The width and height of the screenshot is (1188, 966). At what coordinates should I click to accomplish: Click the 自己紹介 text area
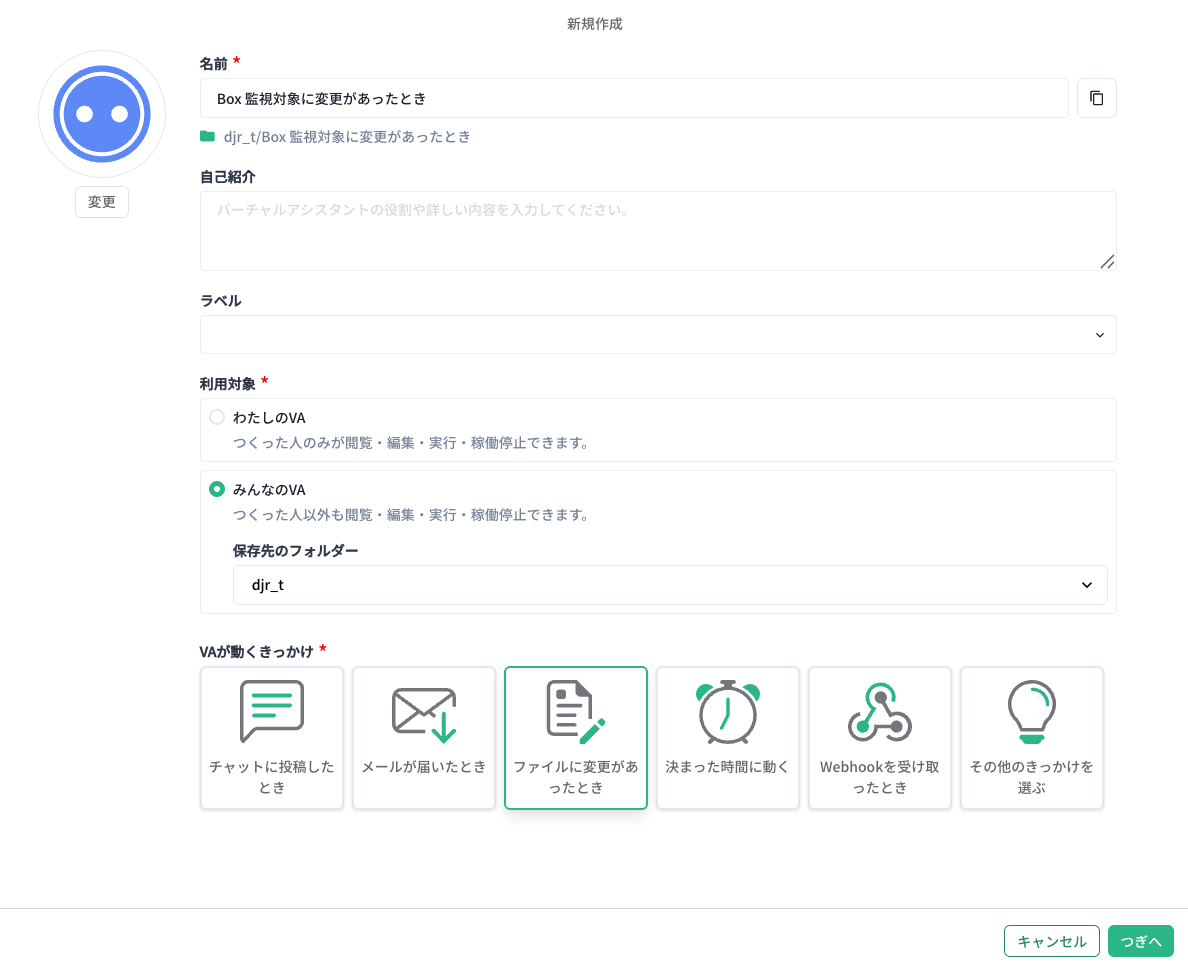(657, 231)
